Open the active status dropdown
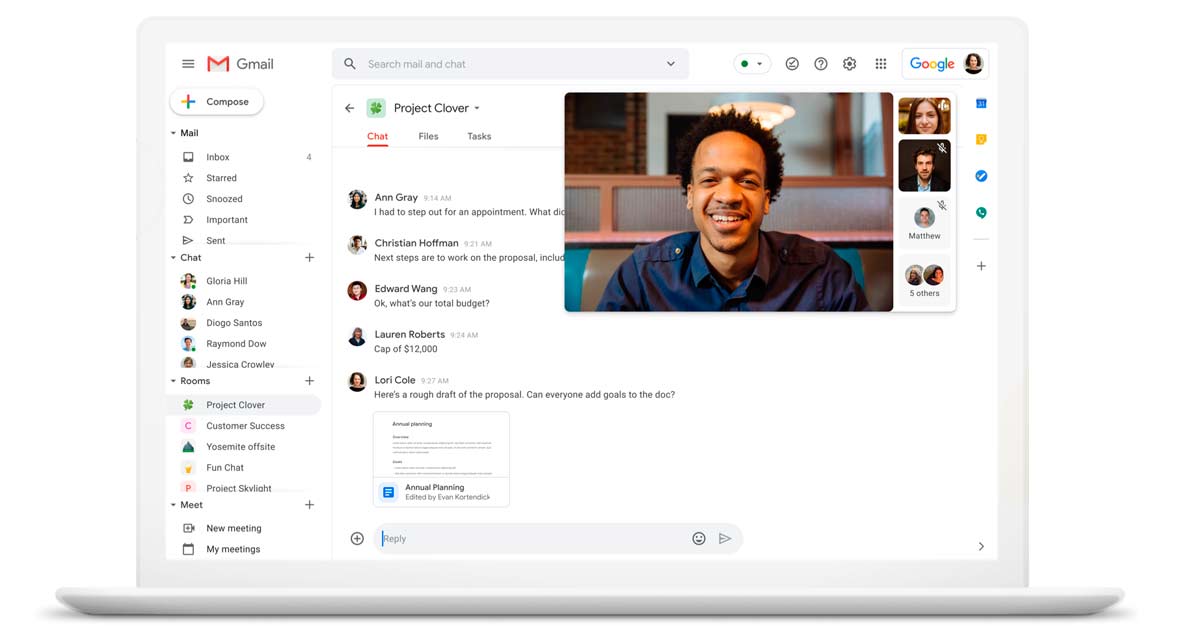This screenshot has width=1200, height=630. [752, 64]
